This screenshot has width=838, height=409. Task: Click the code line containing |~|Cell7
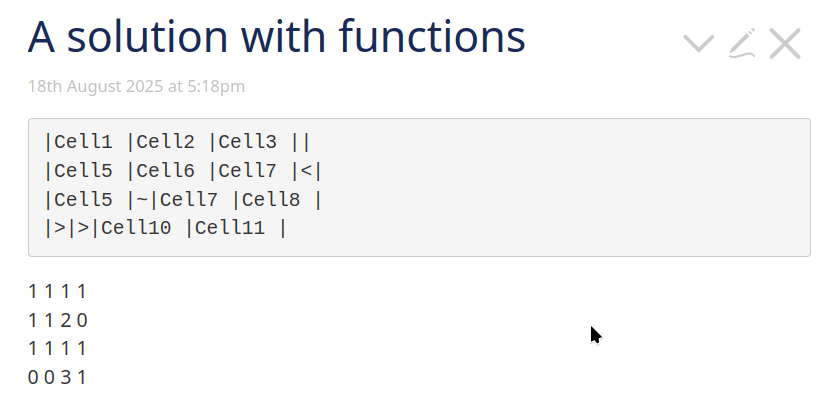click(x=183, y=200)
